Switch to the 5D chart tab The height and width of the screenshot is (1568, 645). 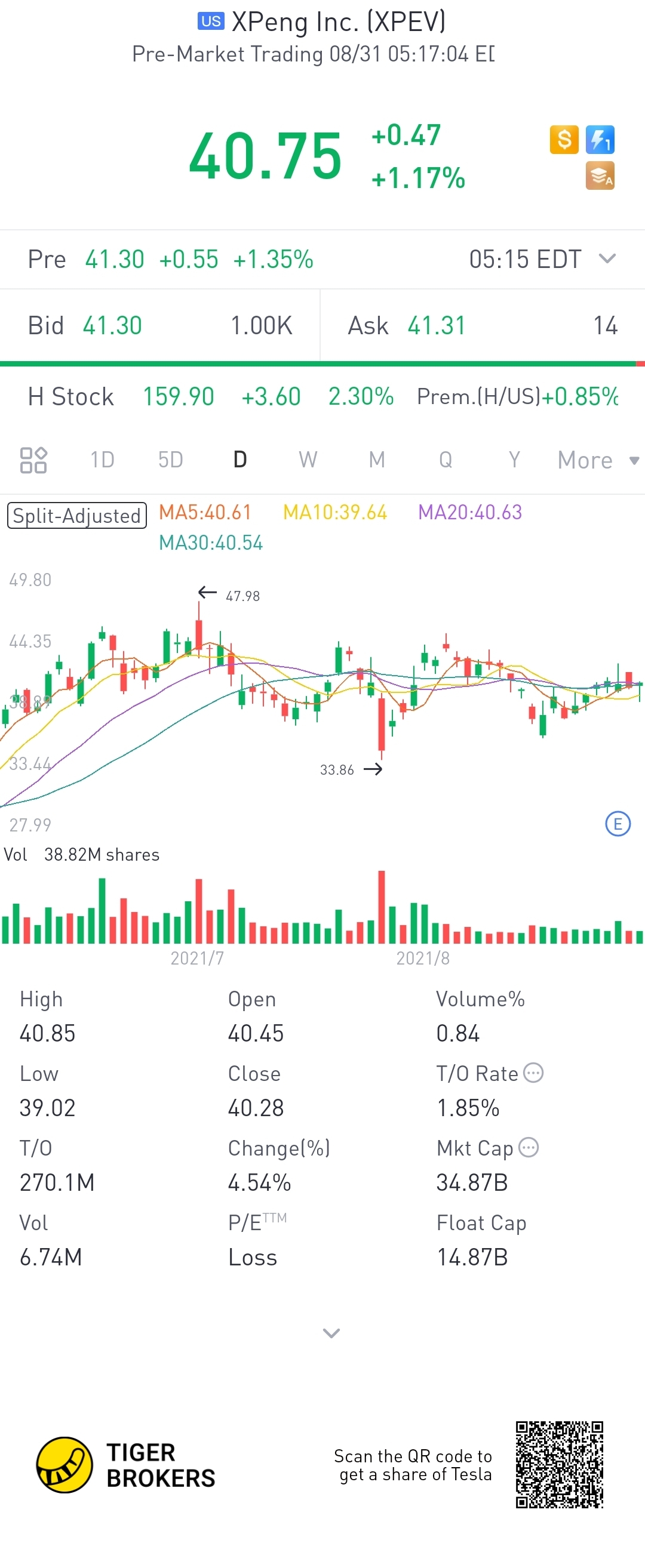pyautogui.click(x=171, y=460)
